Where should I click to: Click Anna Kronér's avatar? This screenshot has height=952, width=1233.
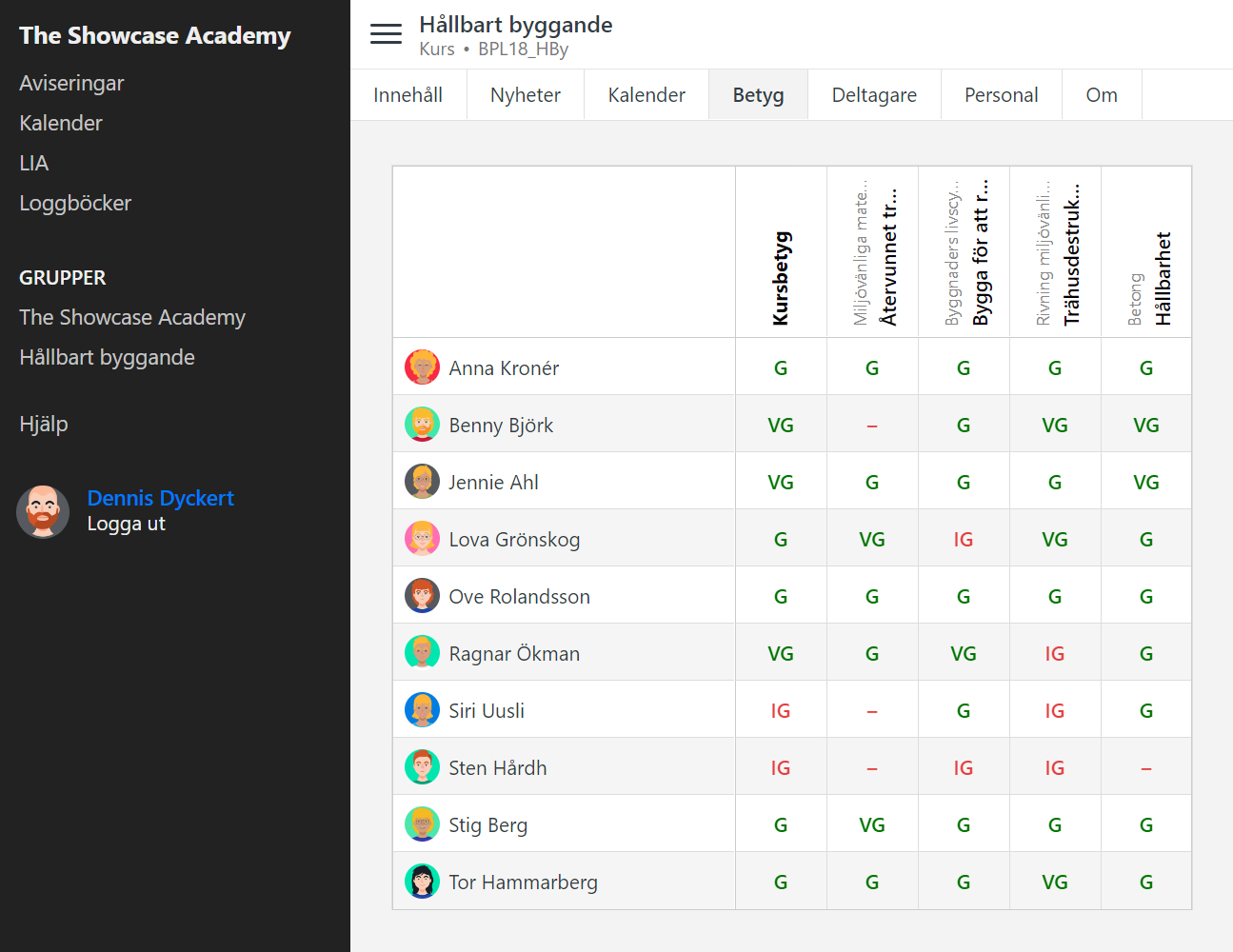(x=422, y=367)
